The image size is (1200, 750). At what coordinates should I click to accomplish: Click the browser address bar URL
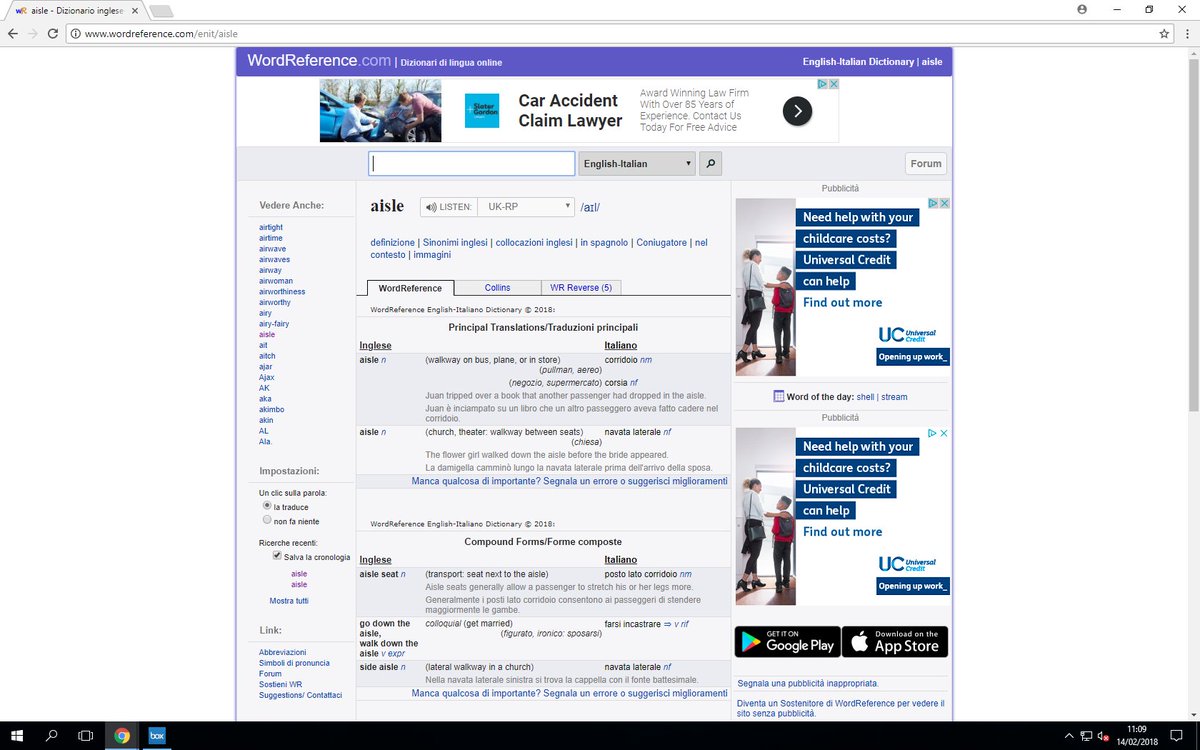click(161, 34)
